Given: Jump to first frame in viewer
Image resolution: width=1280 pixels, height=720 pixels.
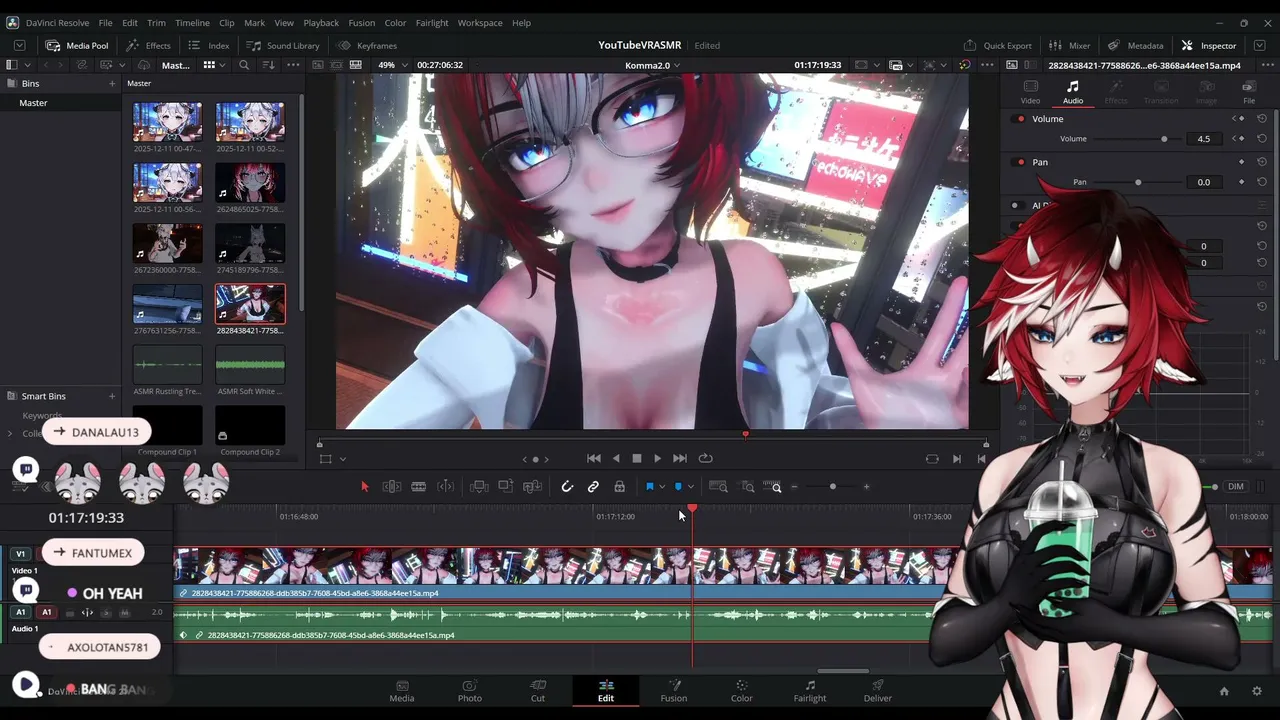Looking at the screenshot, I should pyautogui.click(x=594, y=458).
